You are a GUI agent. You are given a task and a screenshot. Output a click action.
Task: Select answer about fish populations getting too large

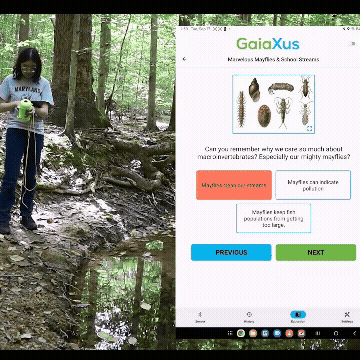pos(273,218)
